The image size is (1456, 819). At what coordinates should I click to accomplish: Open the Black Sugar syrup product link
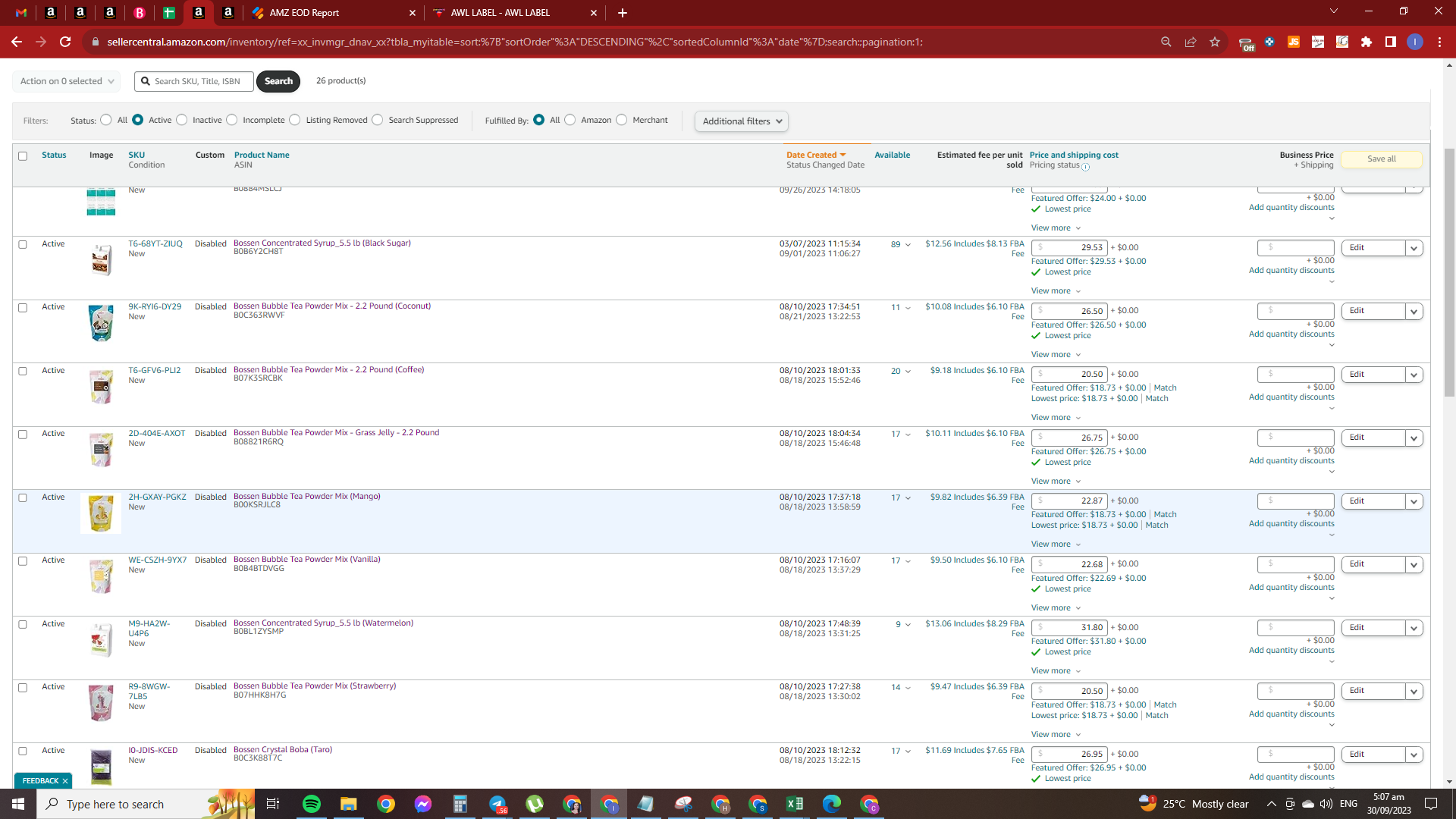(x=322, y=243)
